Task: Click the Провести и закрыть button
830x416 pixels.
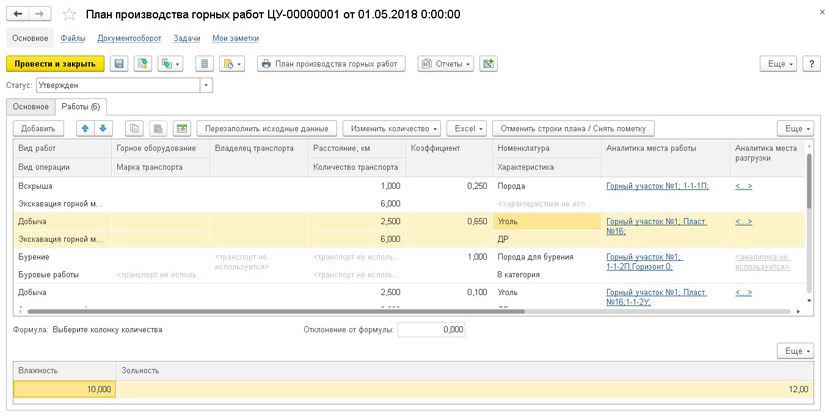Action: pyautogui.click(x=55, y=64)
